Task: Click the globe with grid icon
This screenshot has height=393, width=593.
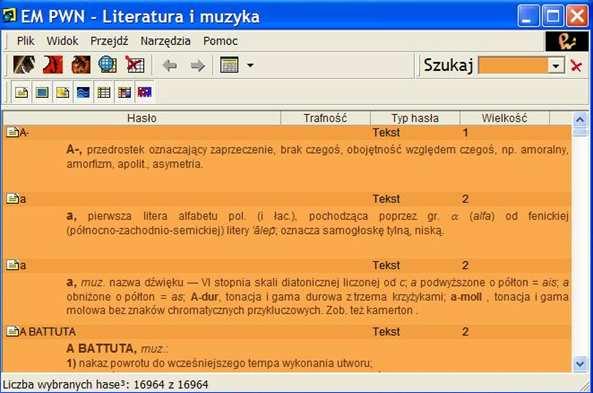Action: [x=107, y=65]
